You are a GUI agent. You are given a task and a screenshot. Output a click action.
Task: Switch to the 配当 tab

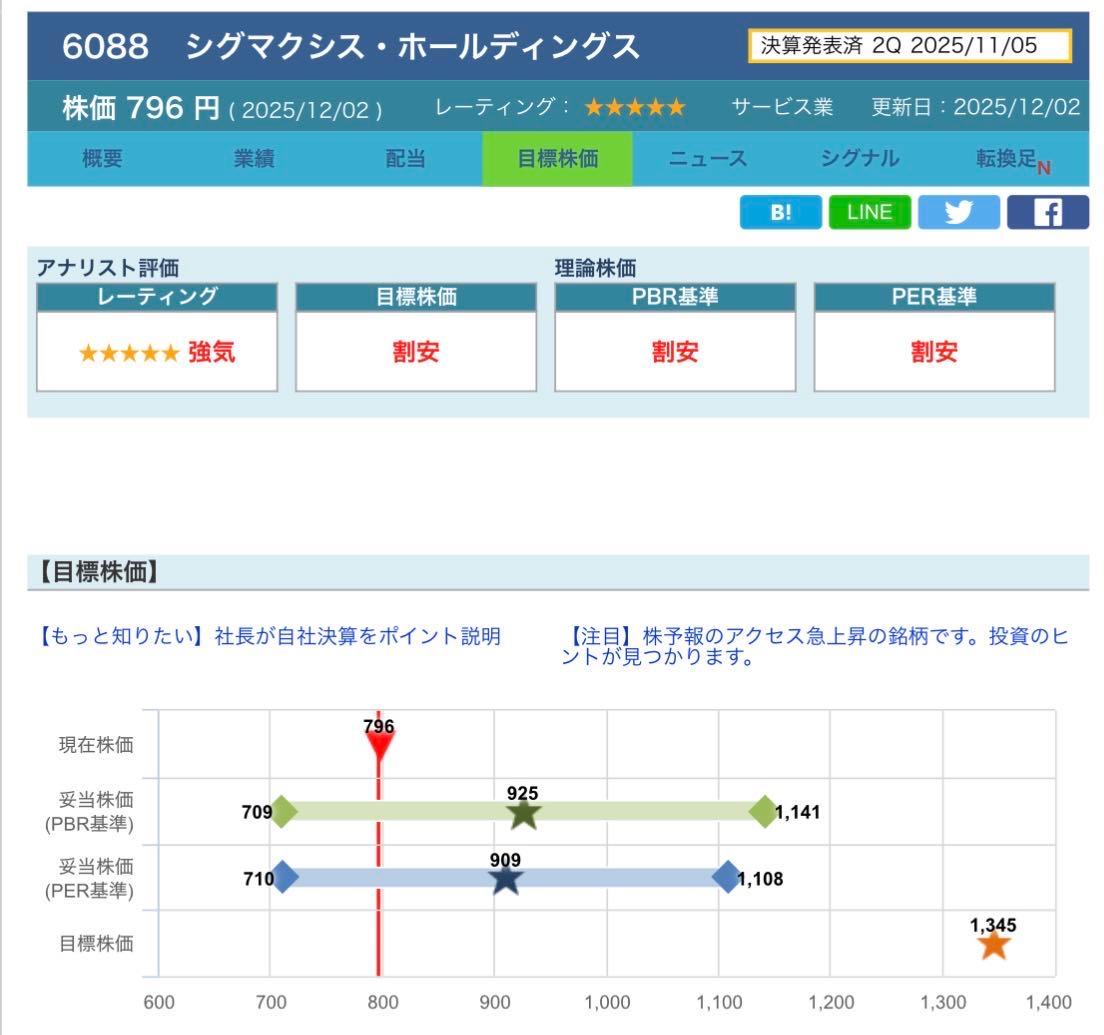click(404, 158)
